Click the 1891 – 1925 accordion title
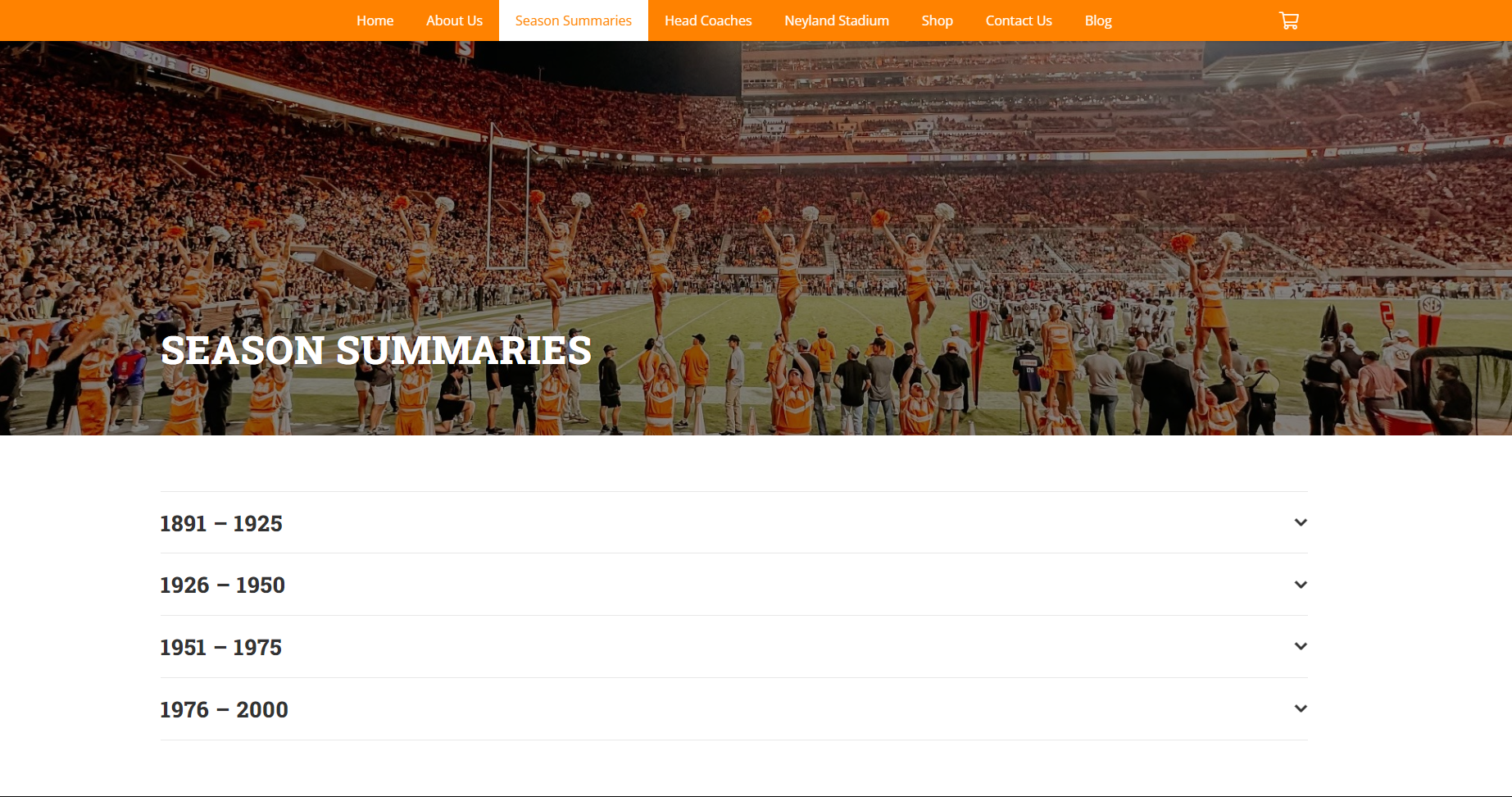Screen dimensions: 1512x797 [221, 523]
